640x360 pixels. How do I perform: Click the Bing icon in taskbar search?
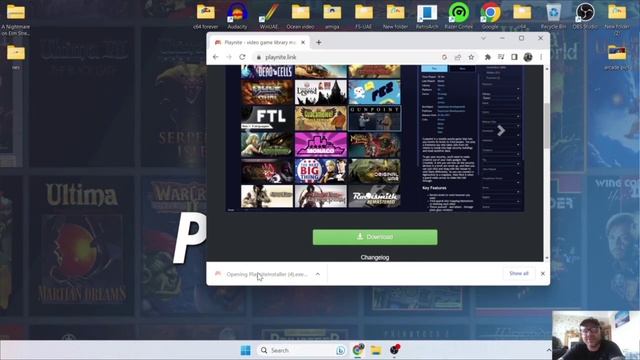click(x=340, y=350)
